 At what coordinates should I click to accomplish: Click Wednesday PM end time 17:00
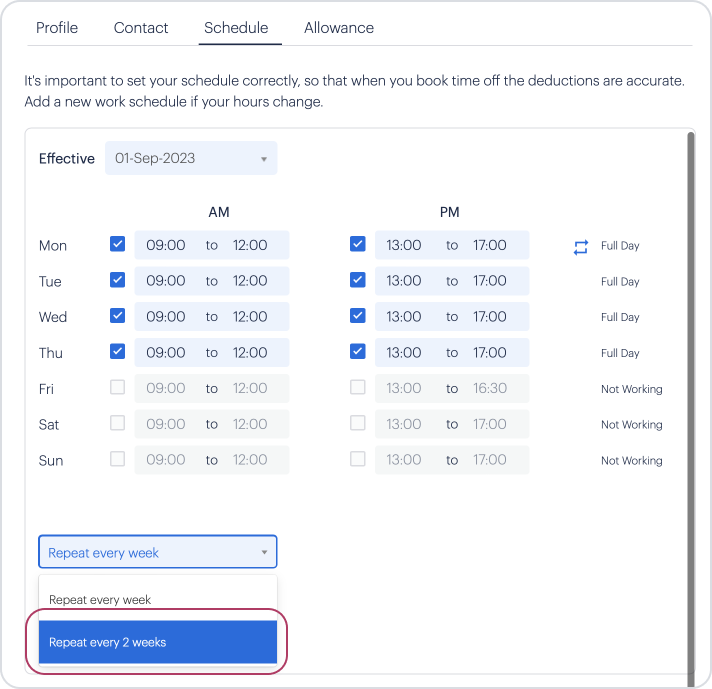click(x=490, y=317)
